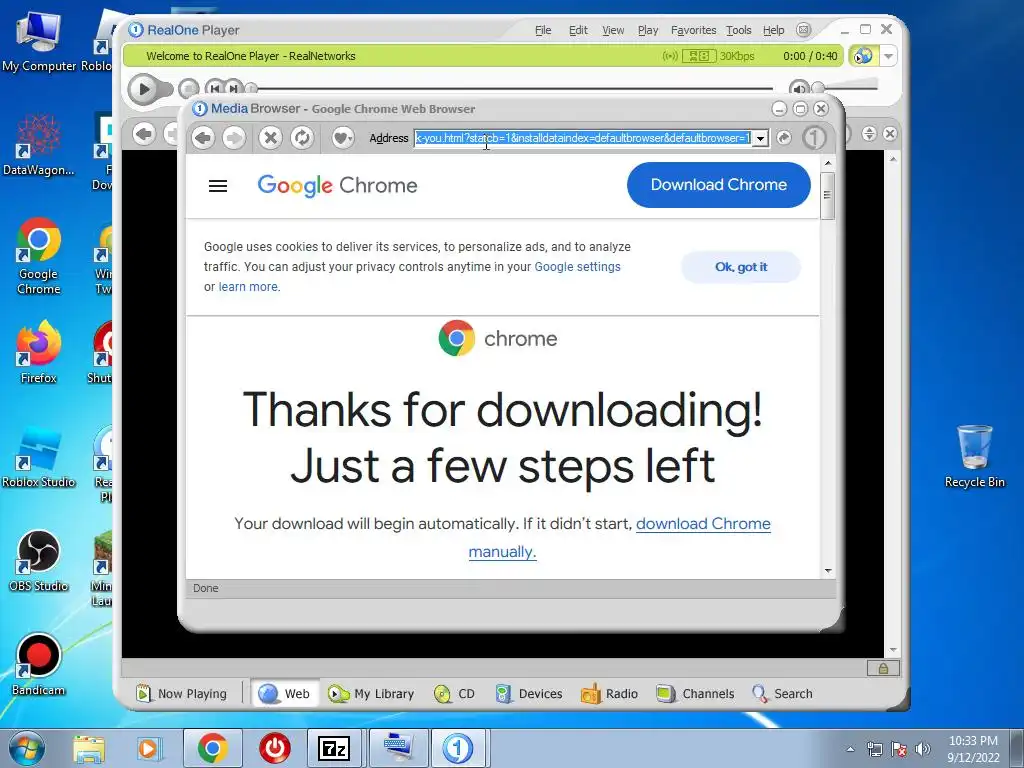
Task: Switch to the Channels tab
Action: point(696,694)
